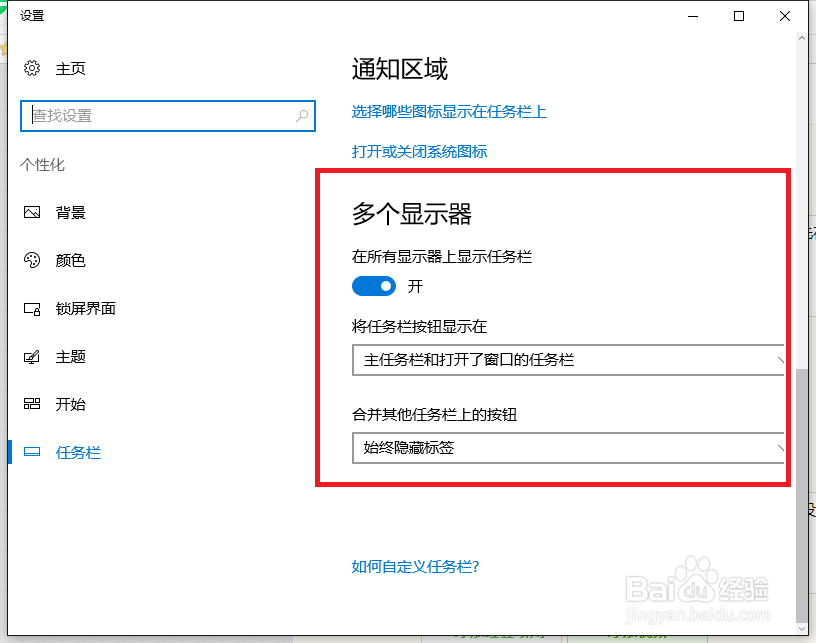
Task: Click the gear icon next to 主页
Action: coord(32,68)
